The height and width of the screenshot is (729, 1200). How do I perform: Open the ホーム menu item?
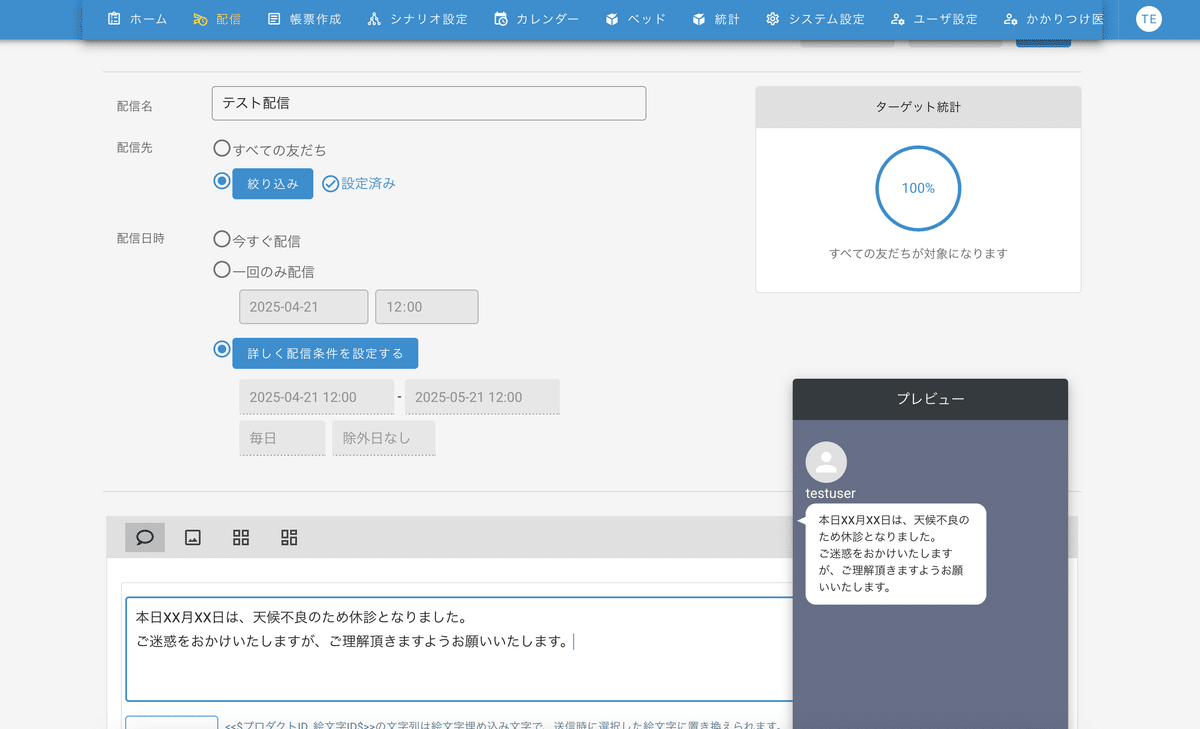click(x=137, y=19)
